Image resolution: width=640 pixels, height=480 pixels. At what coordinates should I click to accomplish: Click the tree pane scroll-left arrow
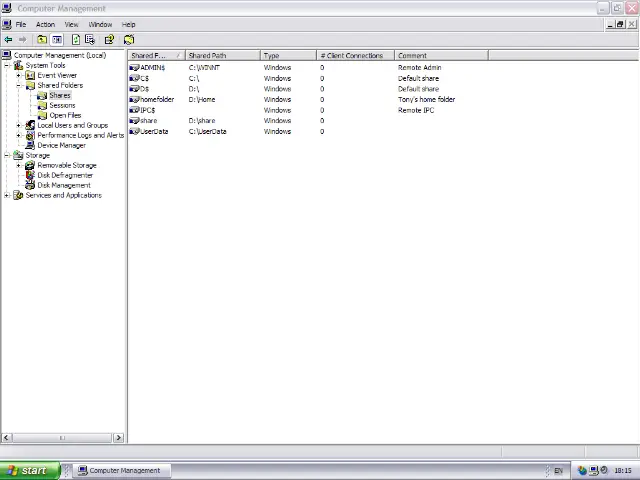(x=6, y=438)
